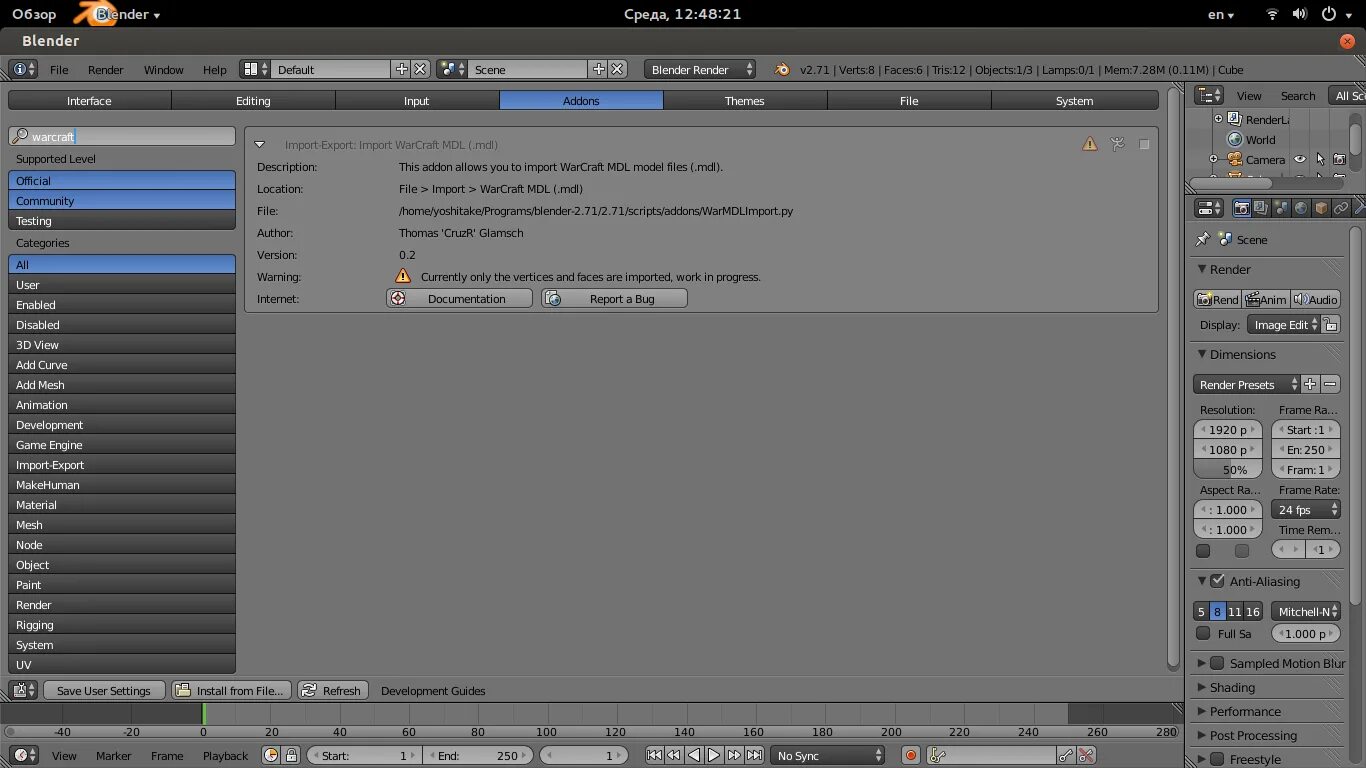
Task: Open the Image Editor display dropdown
Action: tap(1284, 324)
